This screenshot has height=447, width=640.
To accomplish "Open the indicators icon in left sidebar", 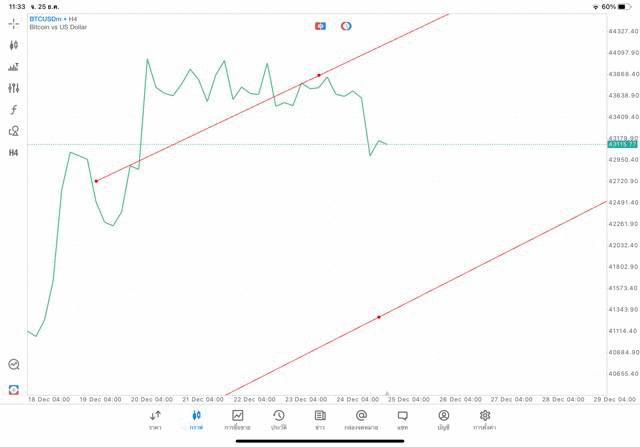I will (x=14, y=67).
